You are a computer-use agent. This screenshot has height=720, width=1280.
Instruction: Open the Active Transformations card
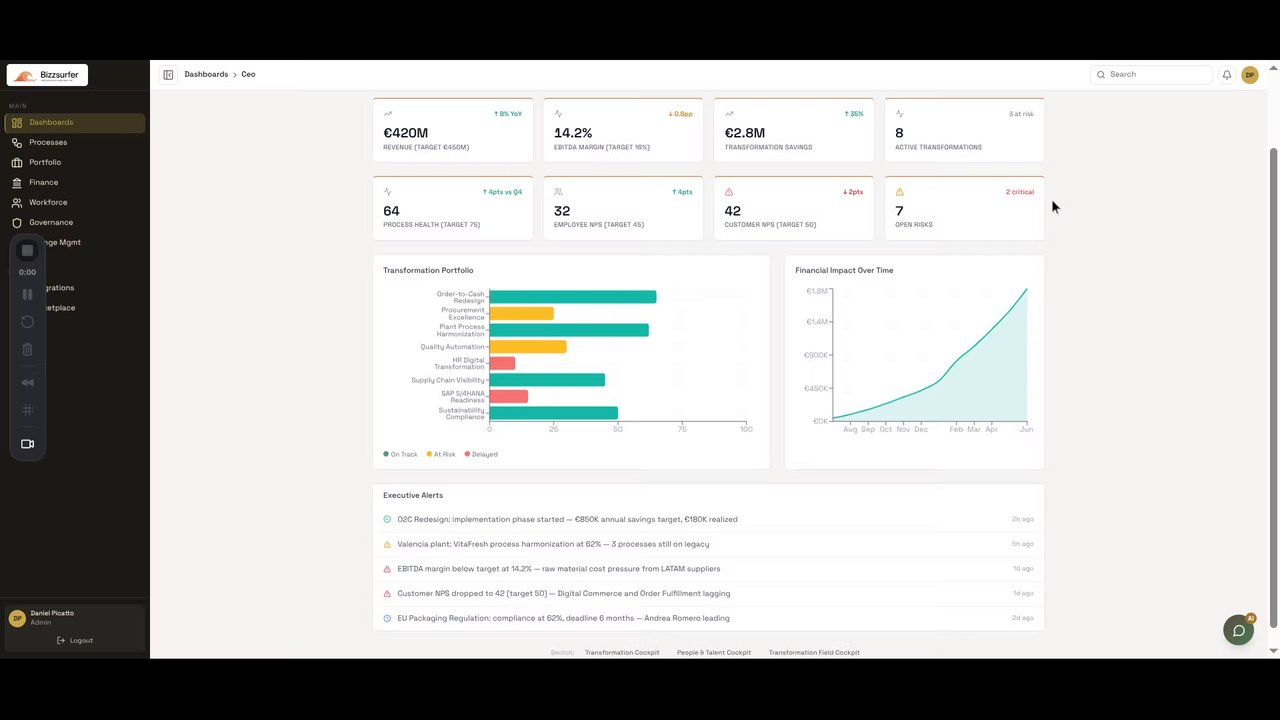coord(964,130)
